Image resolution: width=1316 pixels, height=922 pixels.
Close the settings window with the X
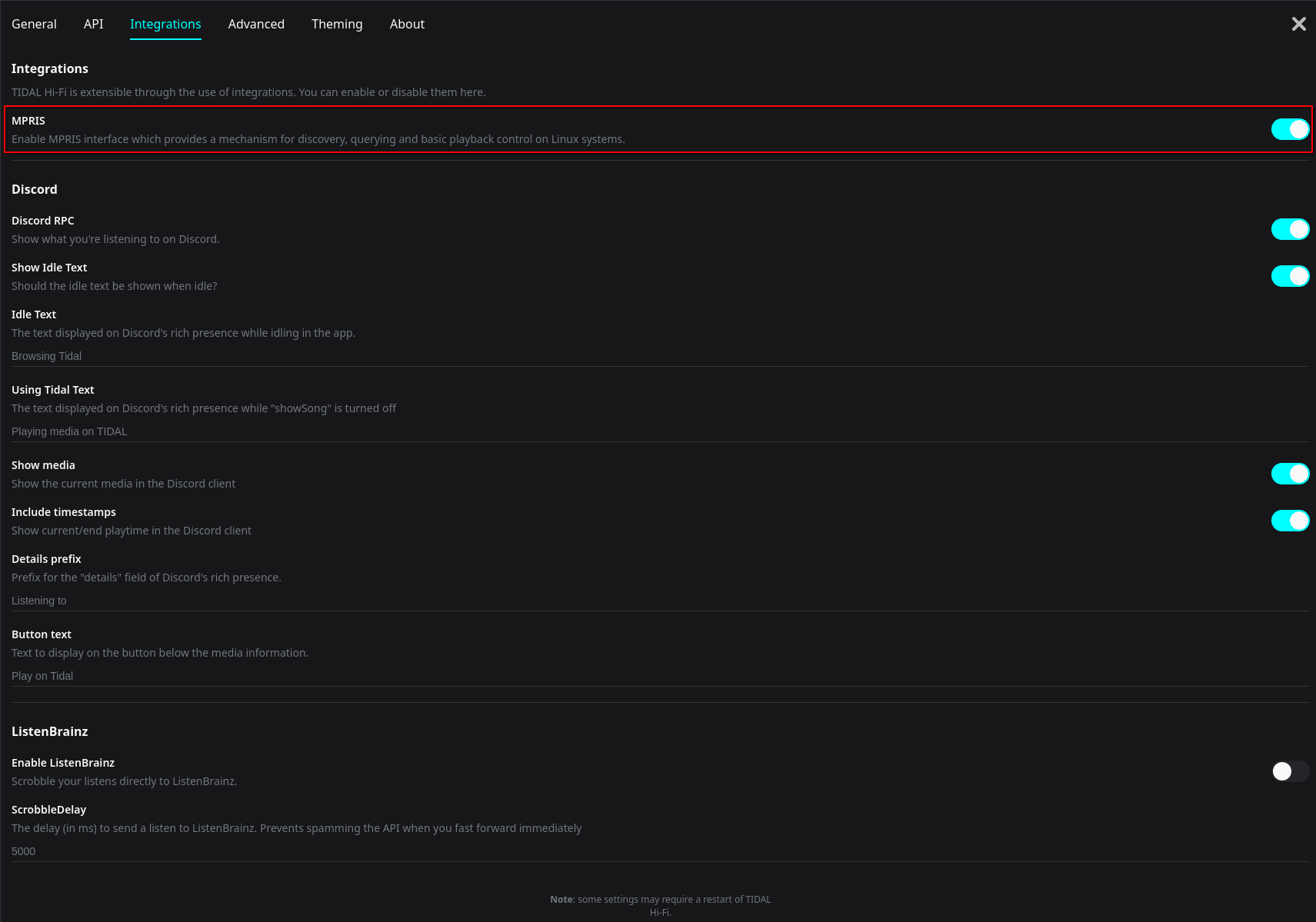point(1298,24)
